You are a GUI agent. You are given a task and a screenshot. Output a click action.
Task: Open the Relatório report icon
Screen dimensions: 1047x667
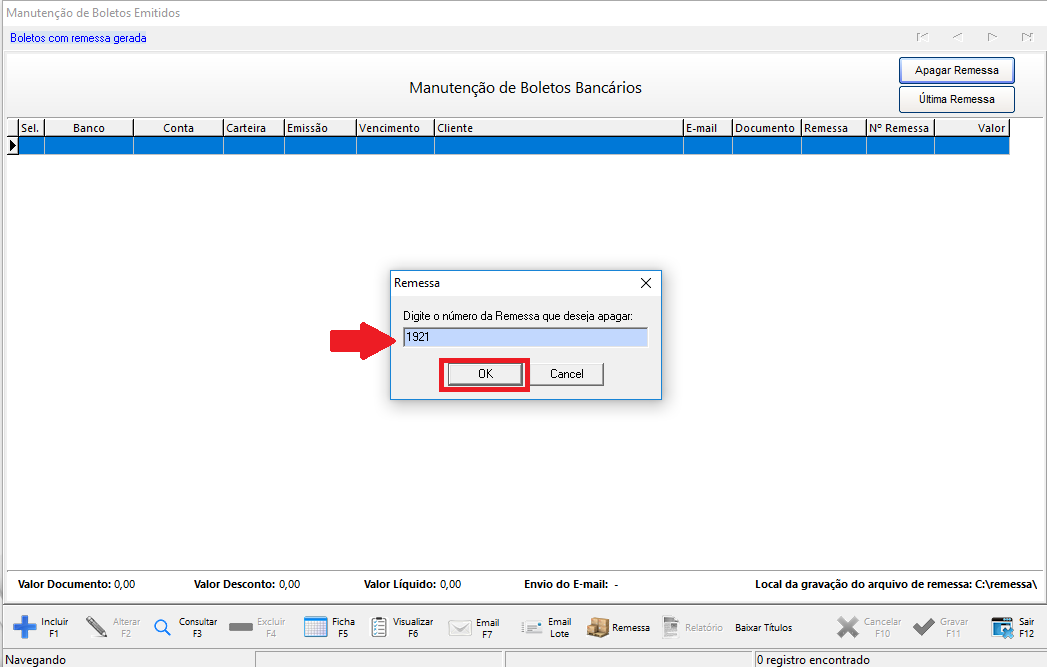[670, 627]
